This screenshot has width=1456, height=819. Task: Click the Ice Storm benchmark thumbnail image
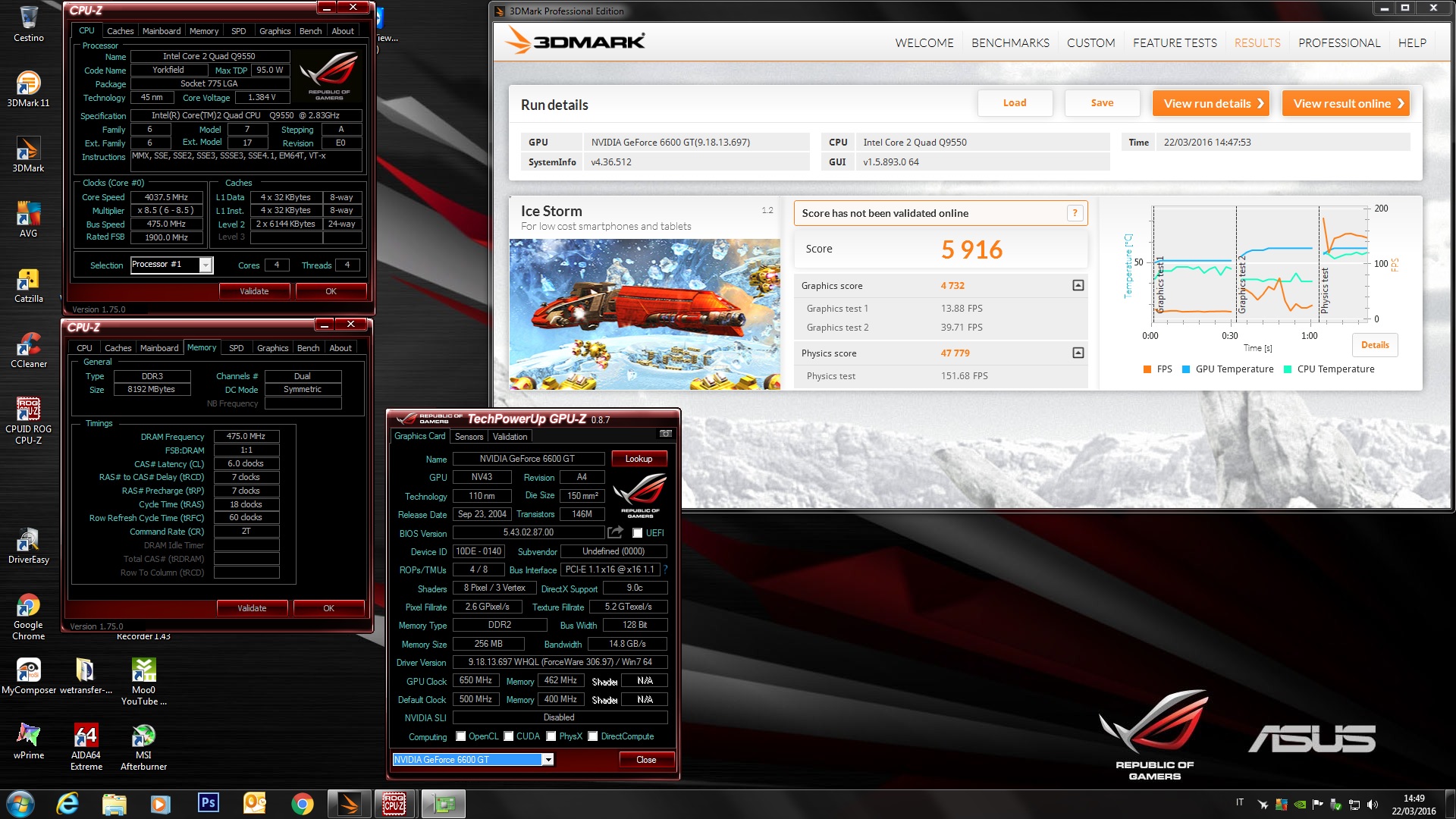coord(645,315)
